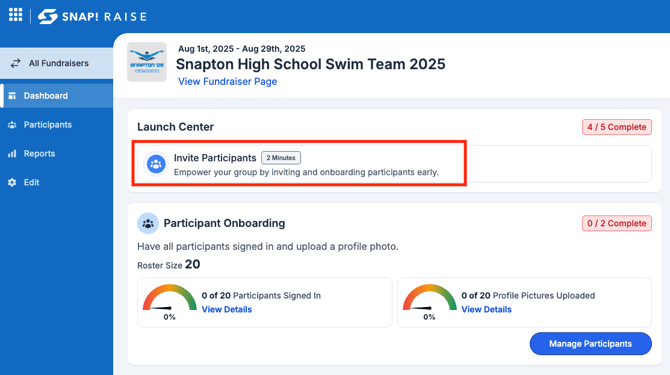Click the Snap! Raise logo
The height and width of the screenshot is (375, 670).
click(x=92, y=16)
